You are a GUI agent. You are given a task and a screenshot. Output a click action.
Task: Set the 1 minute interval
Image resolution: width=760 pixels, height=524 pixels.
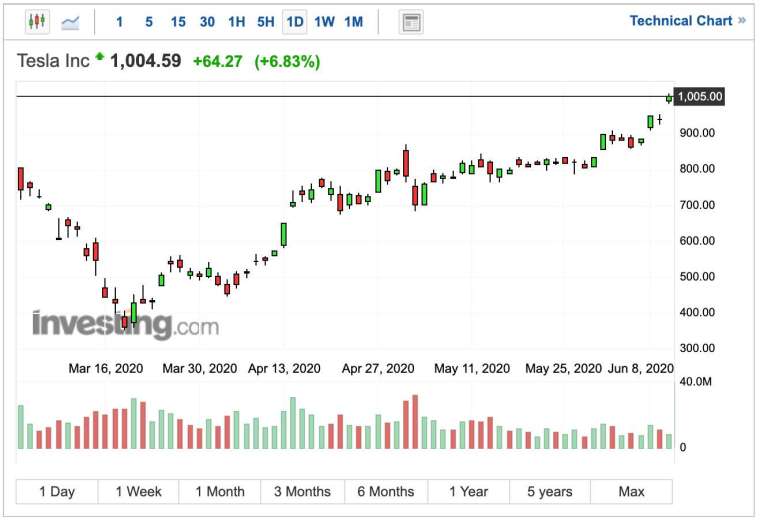(x=119, y=22)
